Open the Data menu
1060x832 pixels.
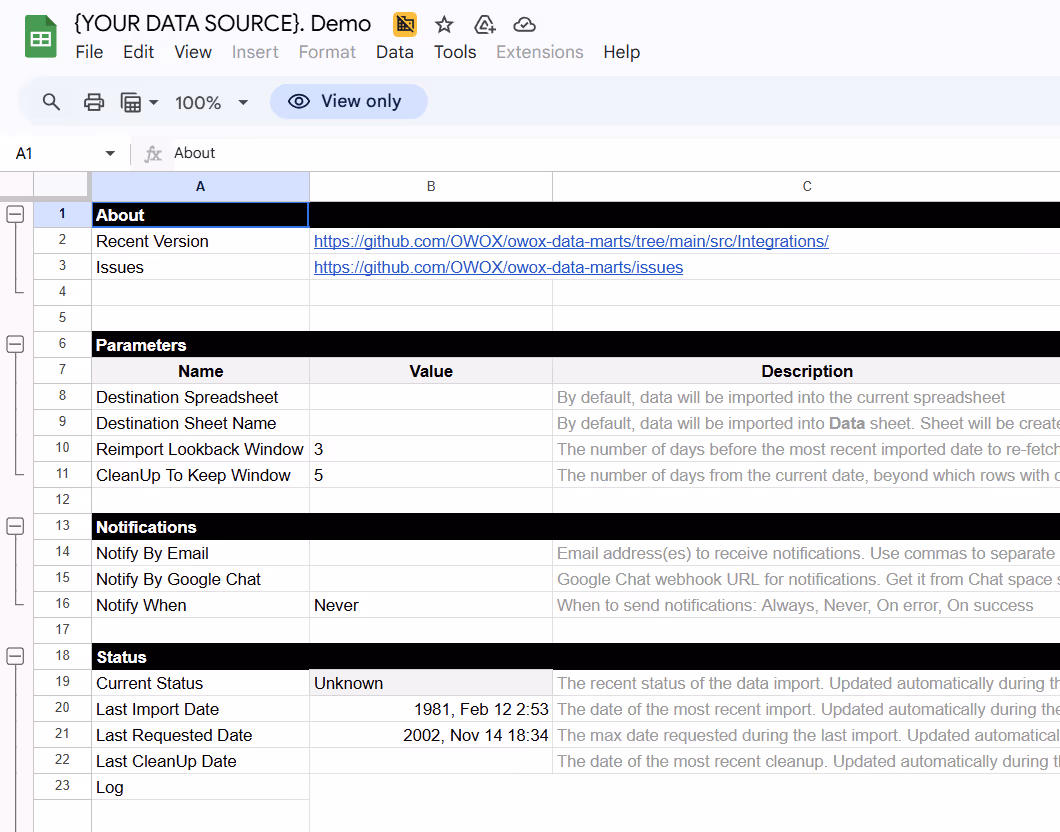click(x=395, y=52)
